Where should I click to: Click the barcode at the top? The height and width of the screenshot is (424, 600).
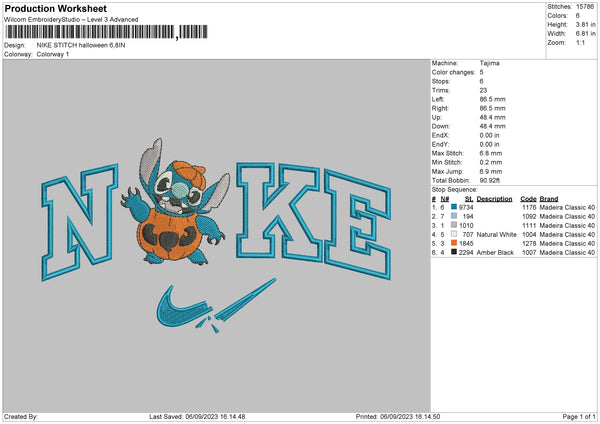tap(106, 32)
